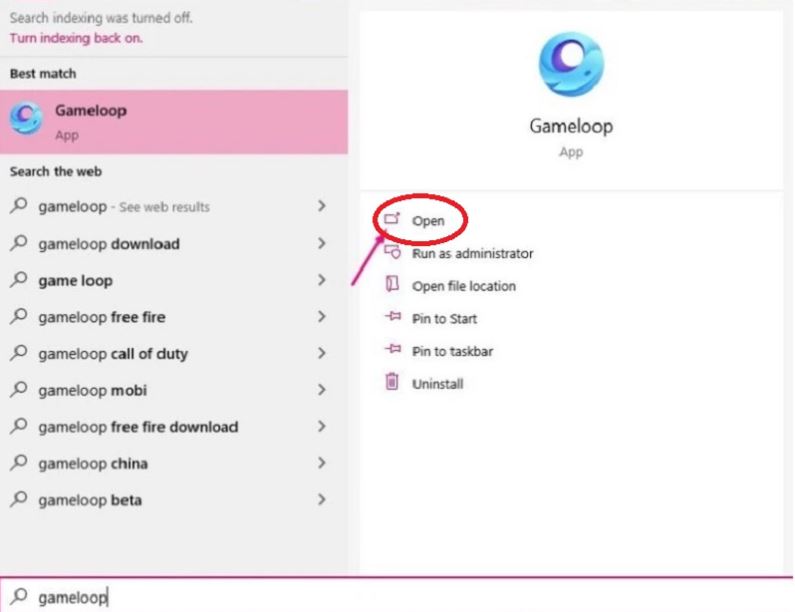
Task: Select the 'Uninstall' action
Action: coord(438,384)
